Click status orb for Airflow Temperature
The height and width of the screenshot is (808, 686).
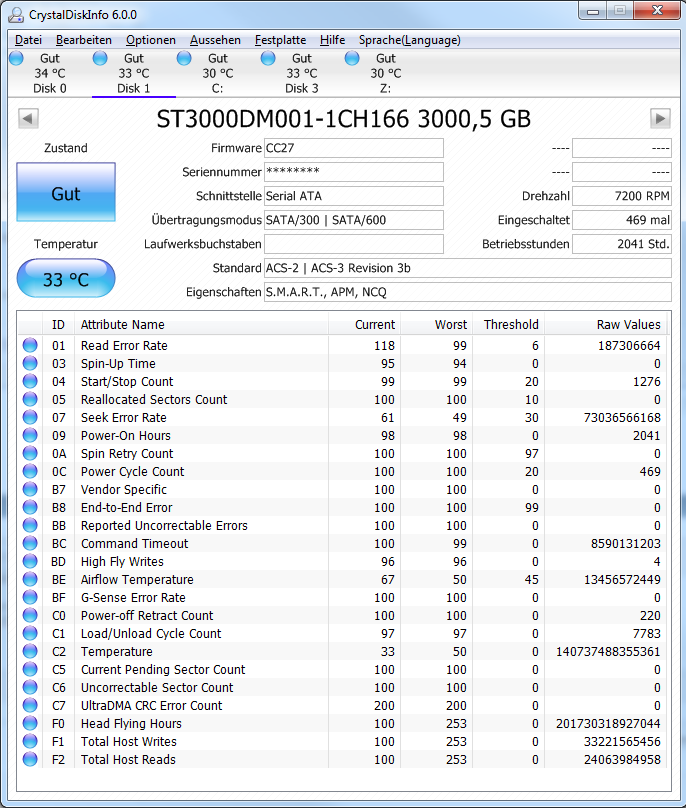(x=30, y=579)
